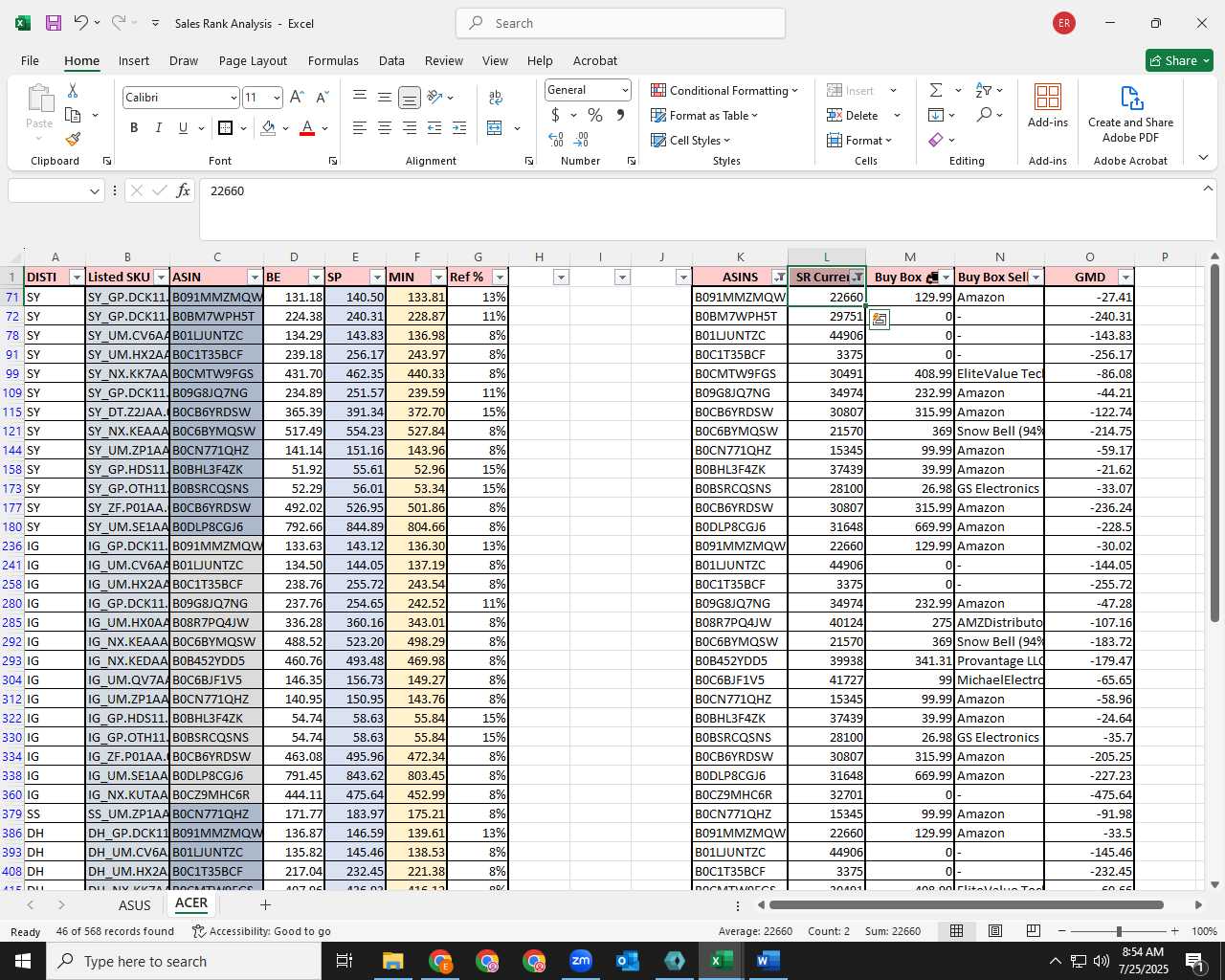
Task: Click the Save icon in title bar
Action: click(54, 23)
